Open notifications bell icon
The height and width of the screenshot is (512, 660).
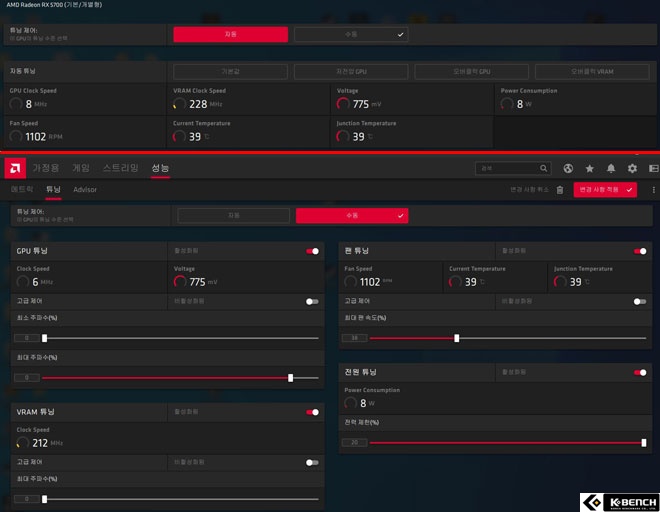click(611, 168)
